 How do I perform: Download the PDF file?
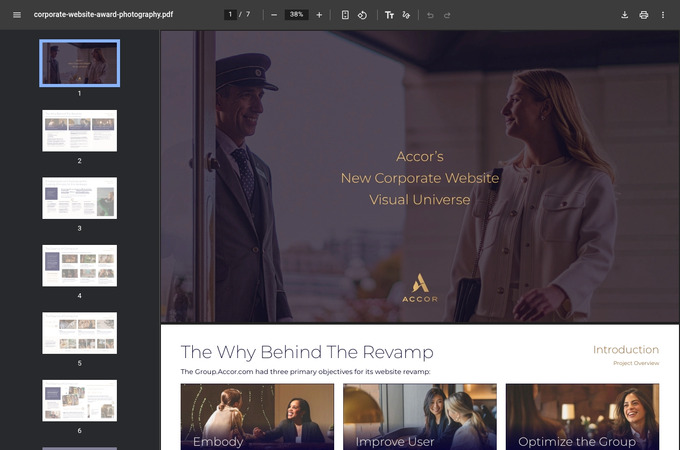coord(624,15)
